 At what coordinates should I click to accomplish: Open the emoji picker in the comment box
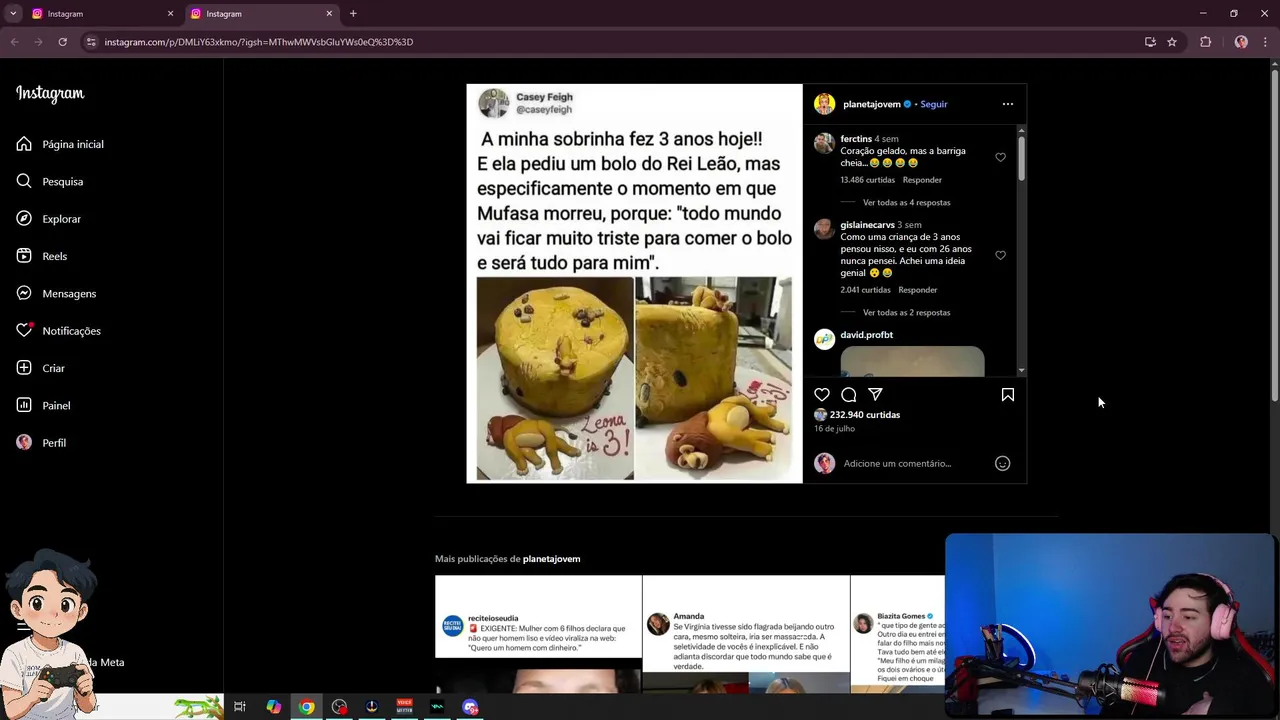(1002, 463)
